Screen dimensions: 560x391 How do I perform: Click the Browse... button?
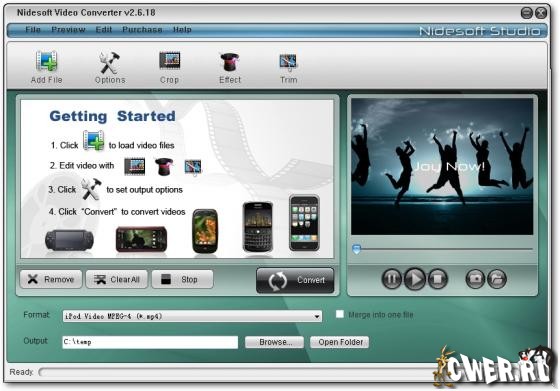274,342
